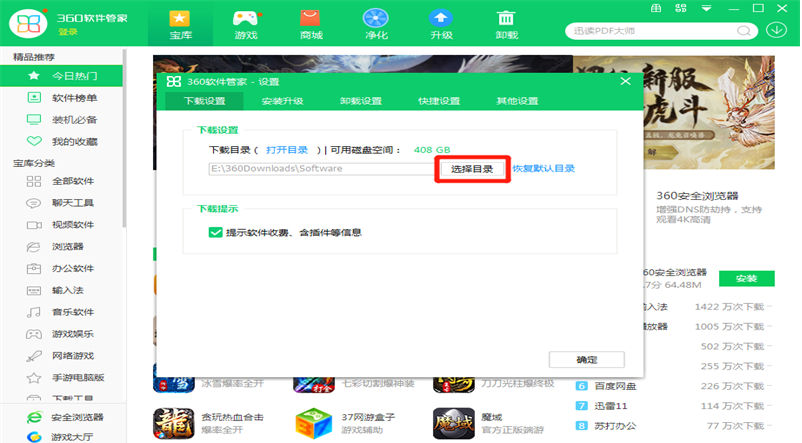Open the 快捷设置 settings tab

pyautogui.click(x=438, y=101)
